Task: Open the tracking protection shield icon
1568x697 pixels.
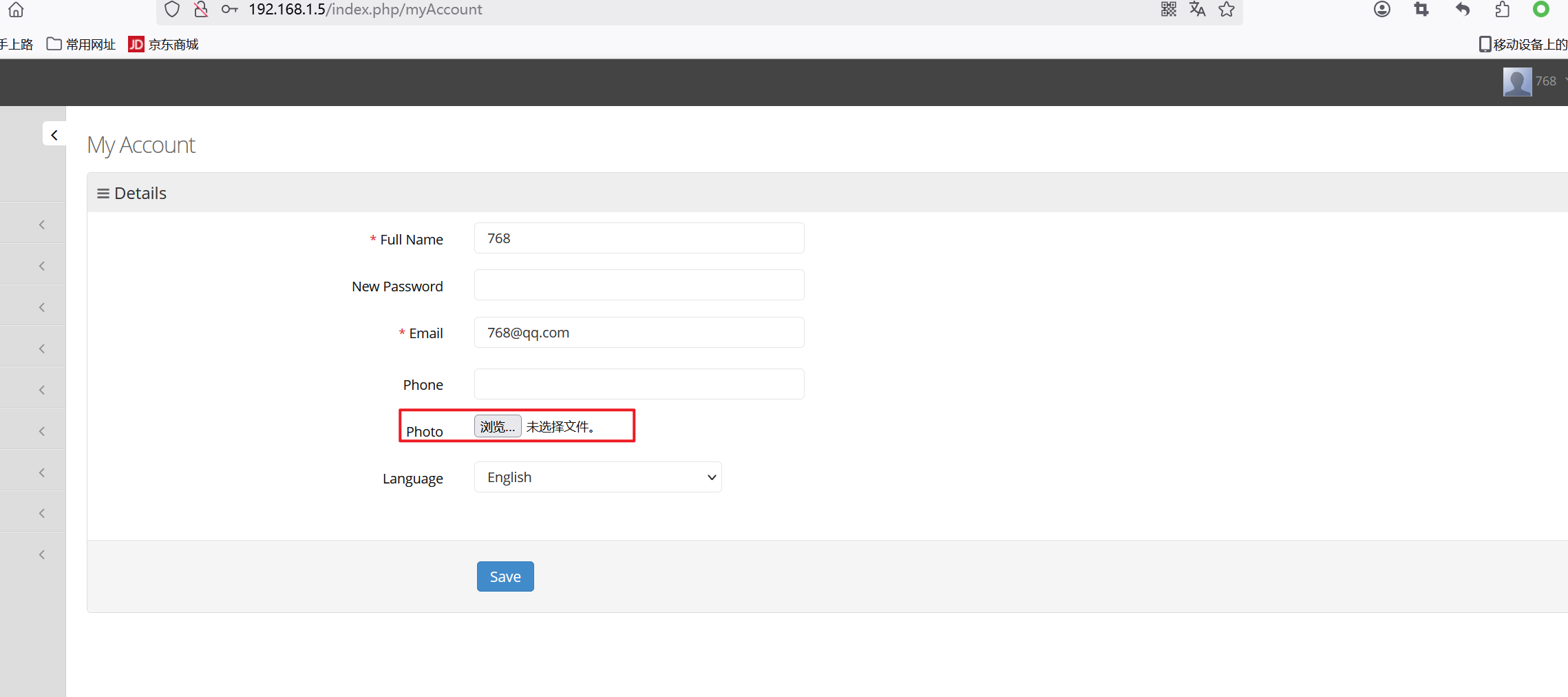Action: 172,10
